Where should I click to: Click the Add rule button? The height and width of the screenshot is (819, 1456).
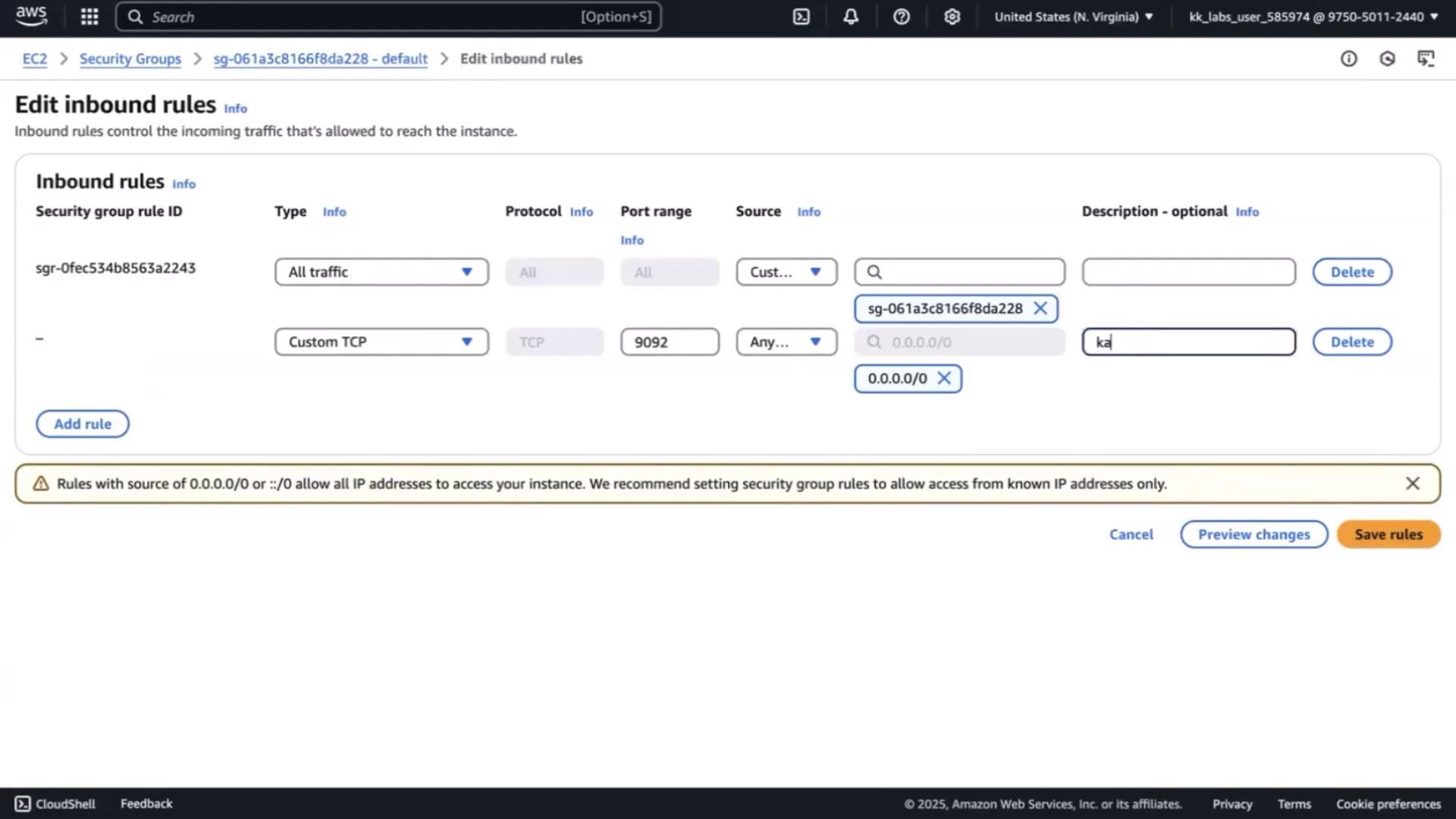[83, 424]
